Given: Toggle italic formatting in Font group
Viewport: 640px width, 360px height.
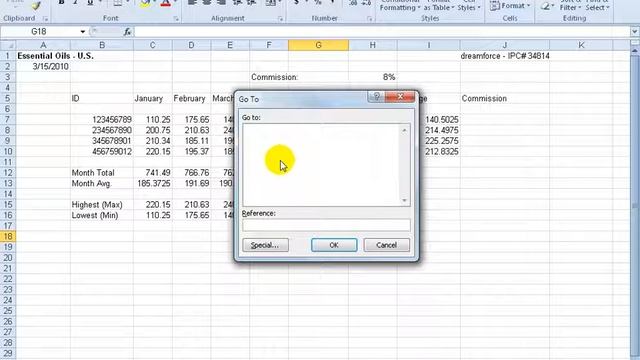Looking at the screenshot, I should (x=76, y=3).
